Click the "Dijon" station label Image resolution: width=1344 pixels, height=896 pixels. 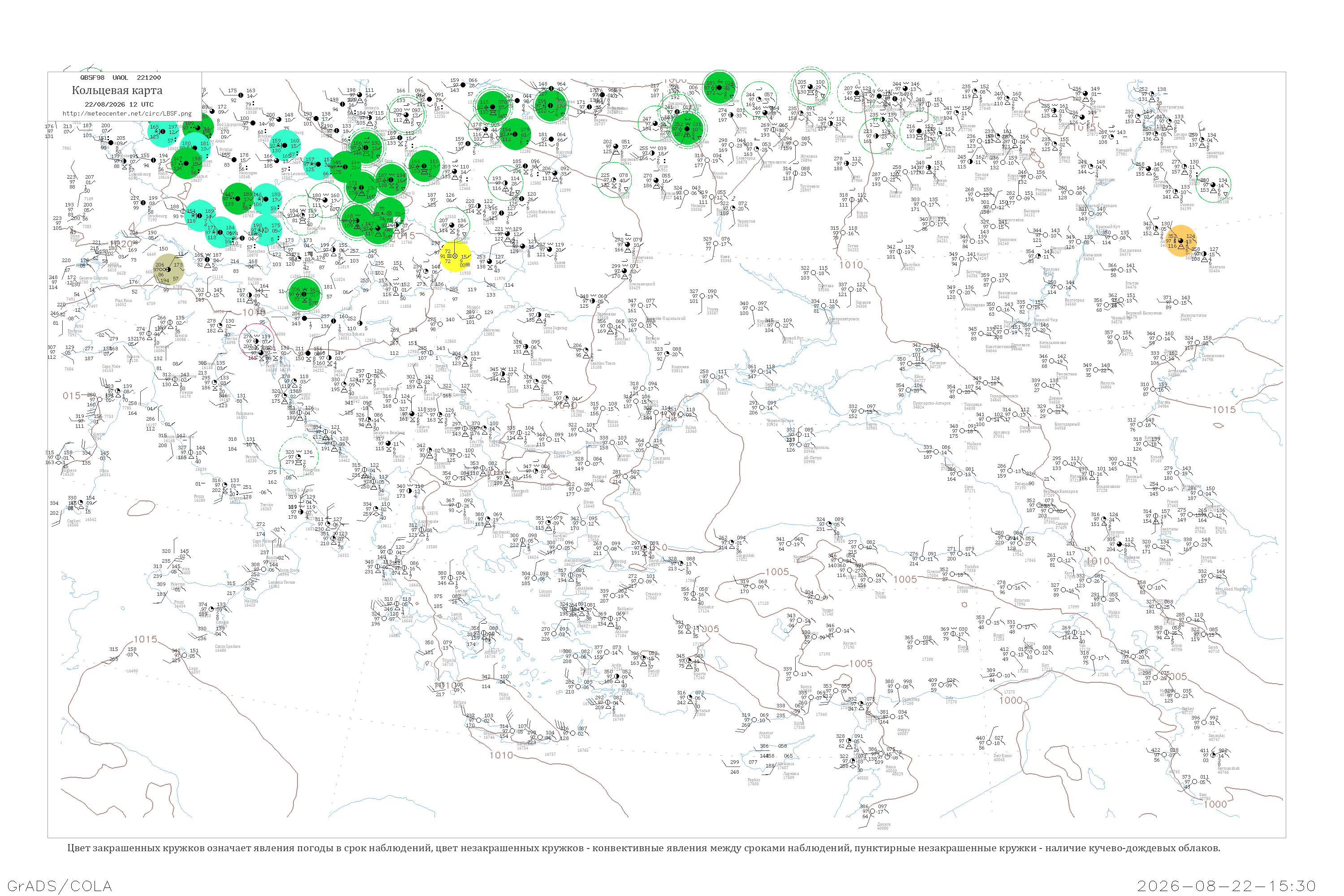[75, 236]
